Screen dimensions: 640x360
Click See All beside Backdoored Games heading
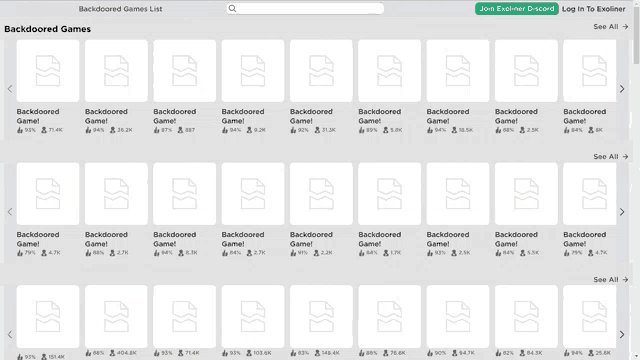coord(611,27)
